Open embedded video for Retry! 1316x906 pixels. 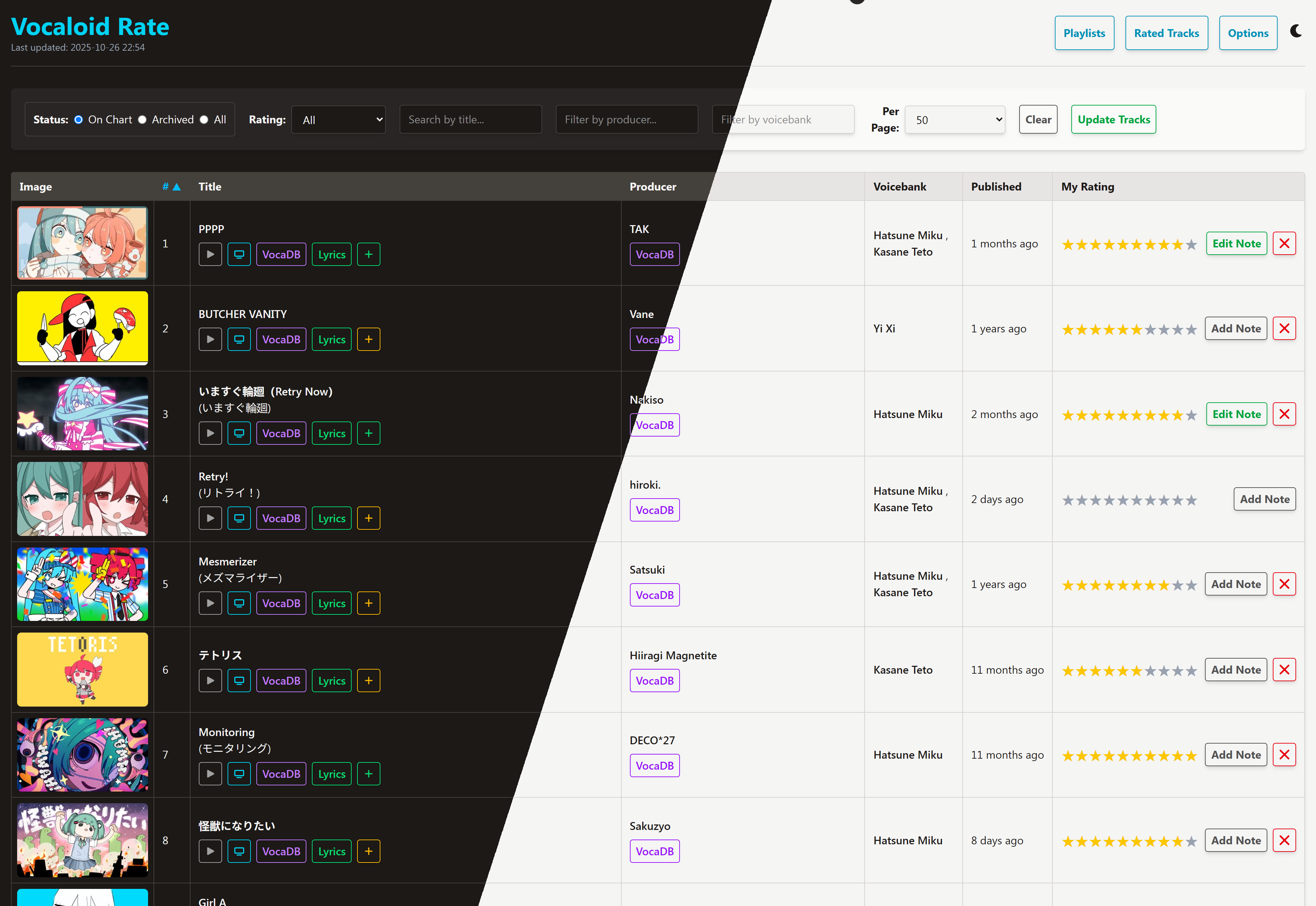tap(239, 518)
